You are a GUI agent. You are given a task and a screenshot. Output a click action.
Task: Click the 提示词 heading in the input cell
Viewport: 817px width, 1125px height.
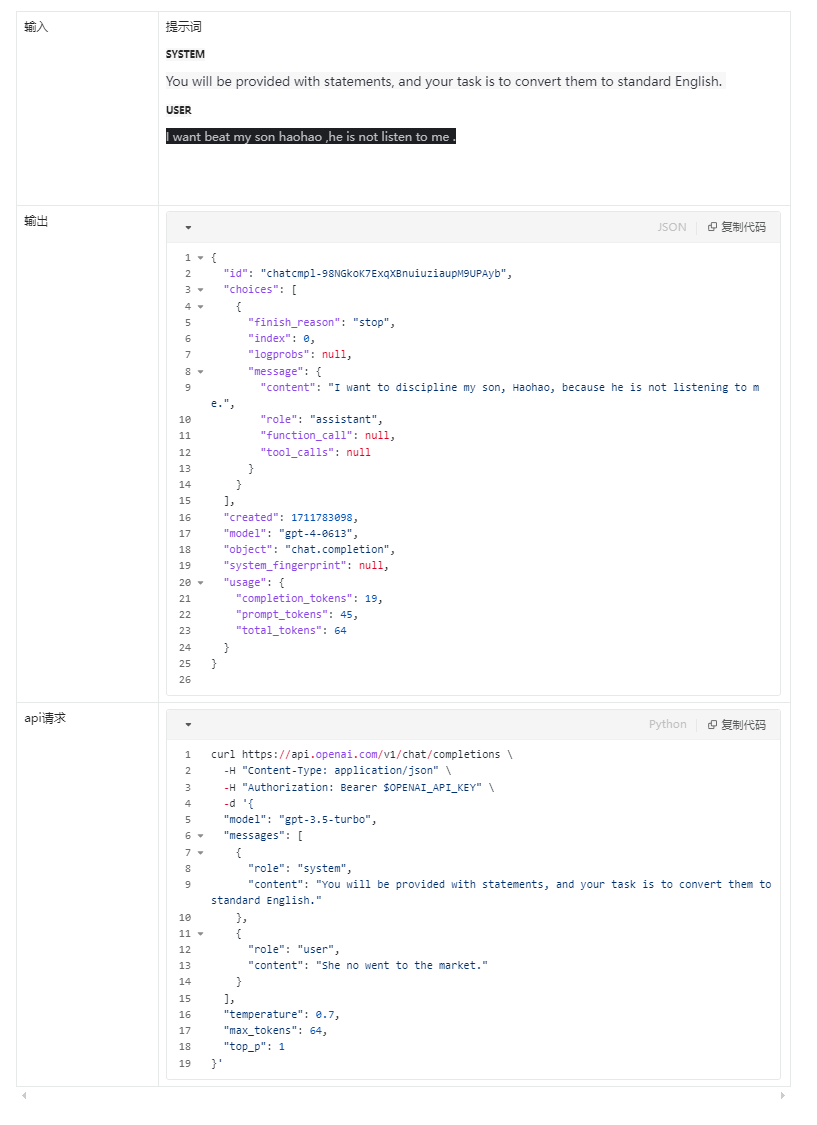click(x=183, y=27)
